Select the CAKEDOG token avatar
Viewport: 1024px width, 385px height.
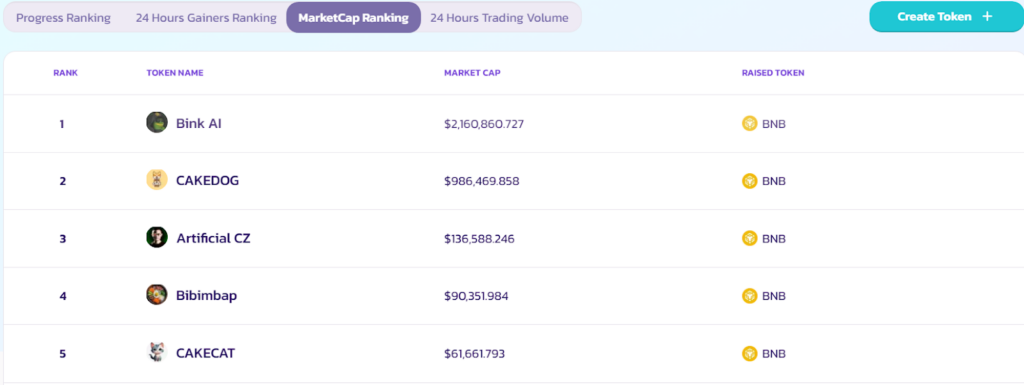[x=157, y=180]
